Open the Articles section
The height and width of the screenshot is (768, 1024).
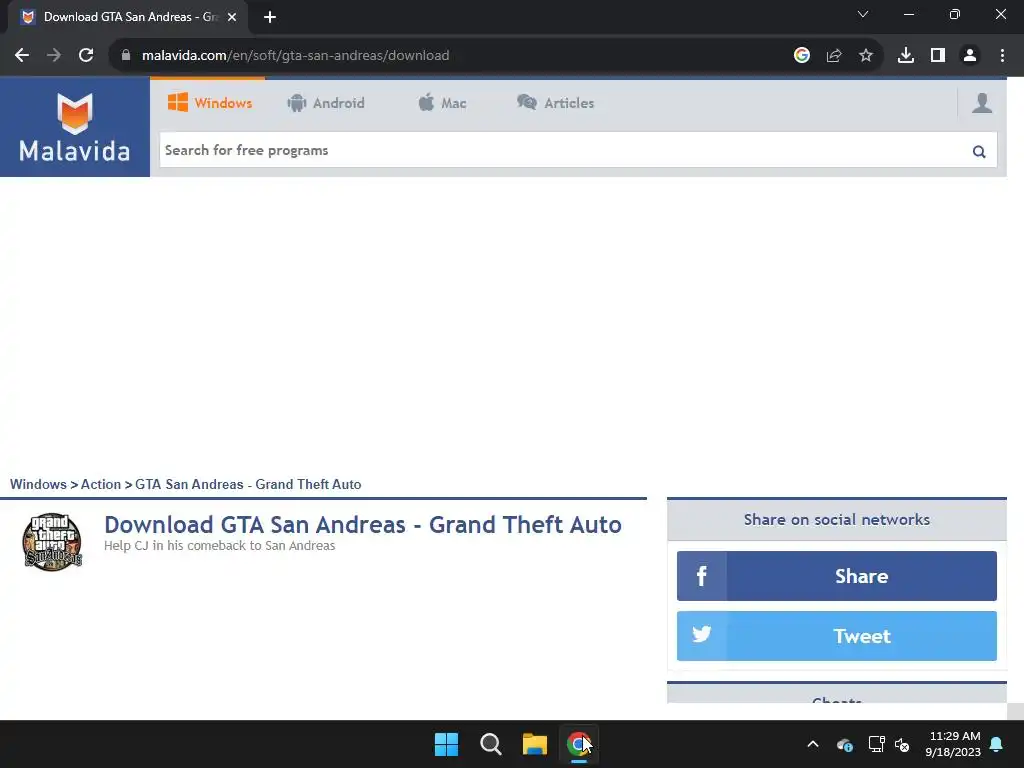click(555, 103)
